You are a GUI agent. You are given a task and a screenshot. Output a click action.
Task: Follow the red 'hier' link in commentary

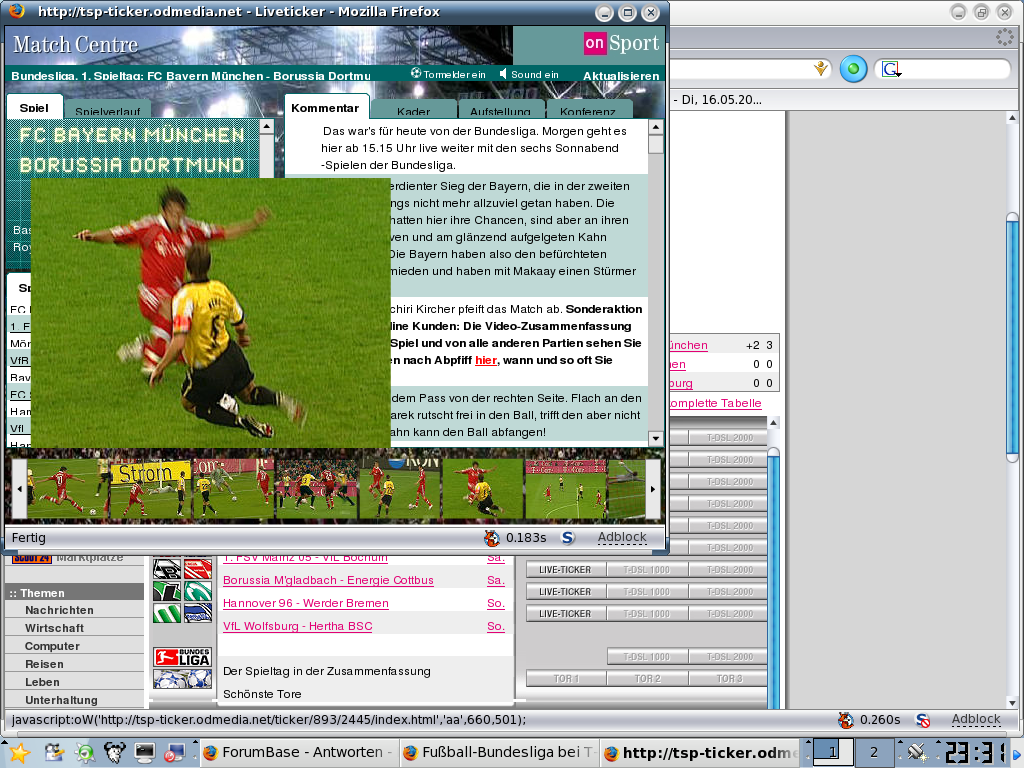[x=486, y=360]
